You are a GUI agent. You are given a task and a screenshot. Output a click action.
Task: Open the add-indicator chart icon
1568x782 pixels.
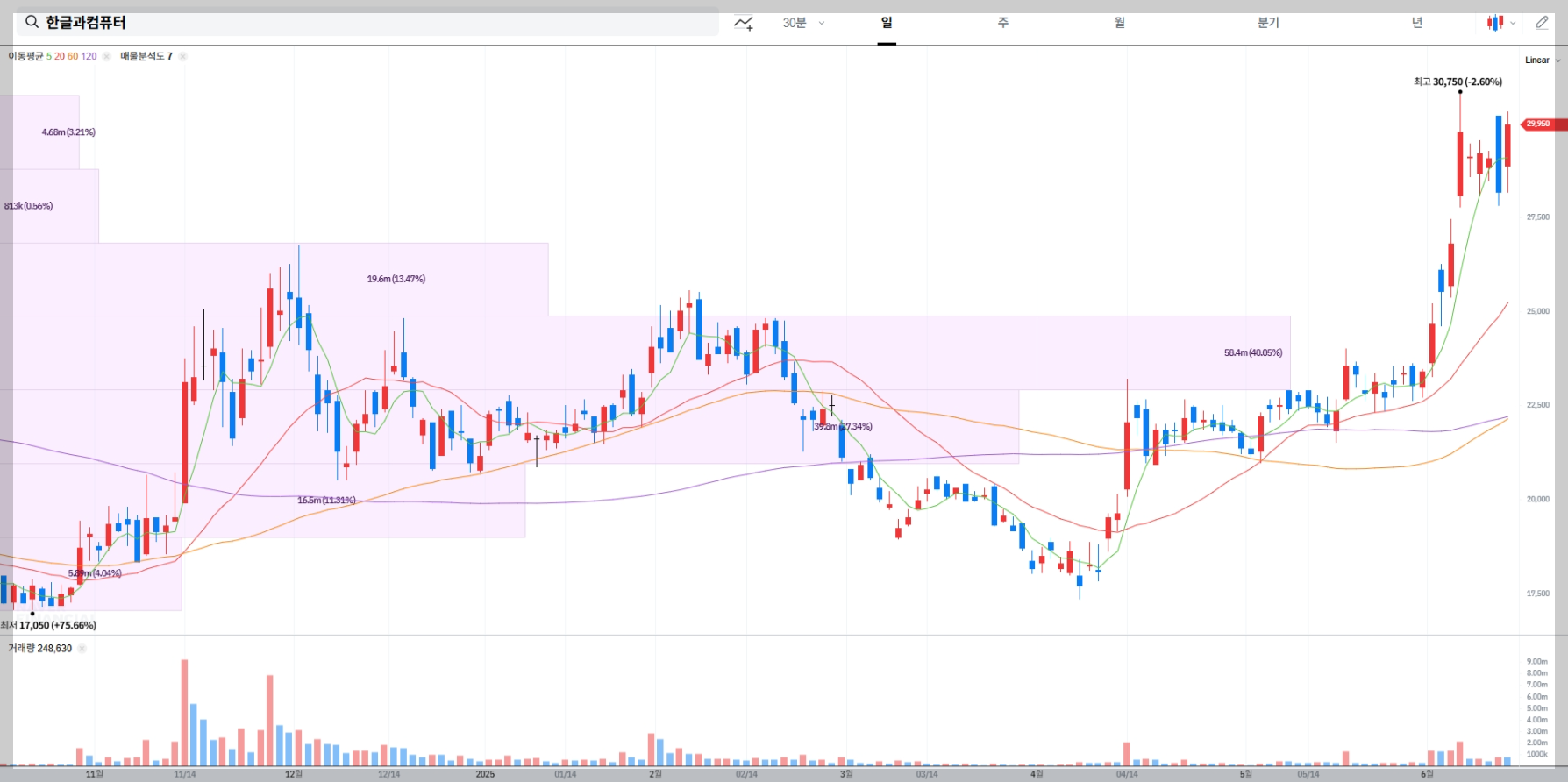point(744,23)
